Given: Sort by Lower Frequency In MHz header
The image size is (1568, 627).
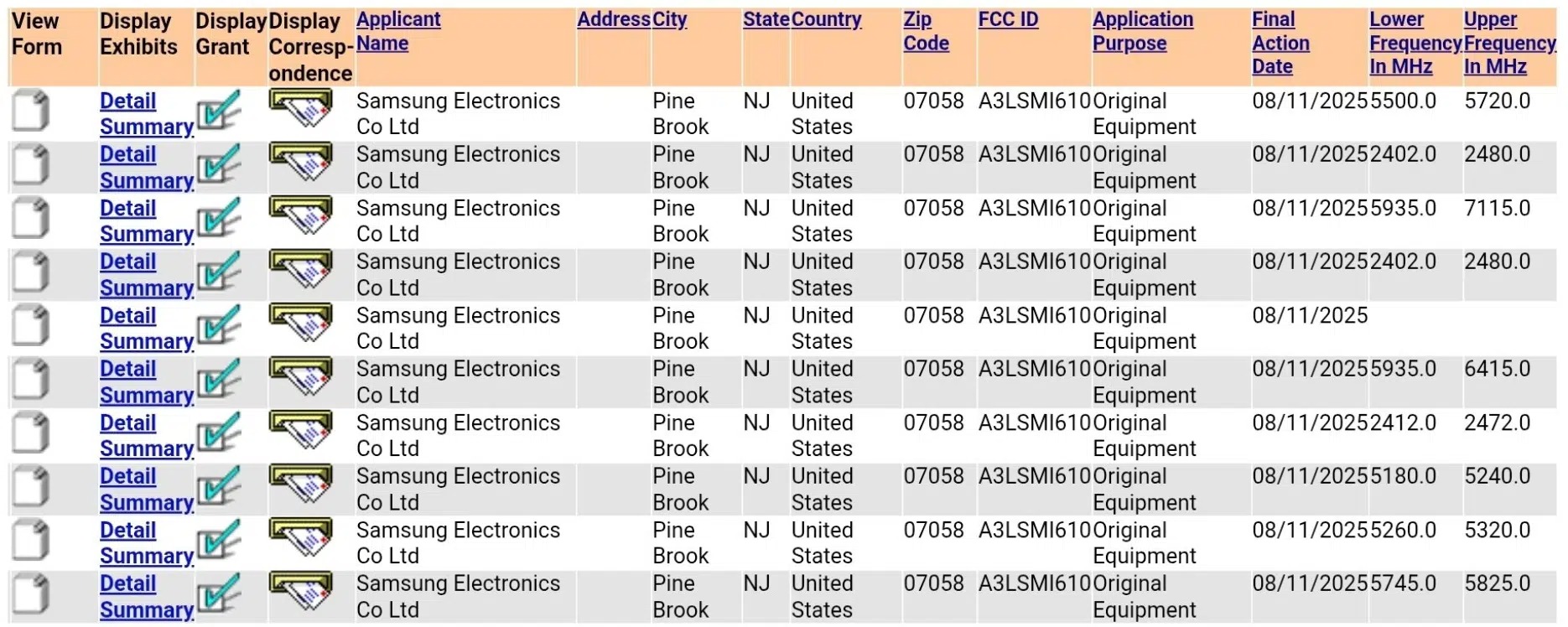Looking at the screenshot, I should [1415, 43].
